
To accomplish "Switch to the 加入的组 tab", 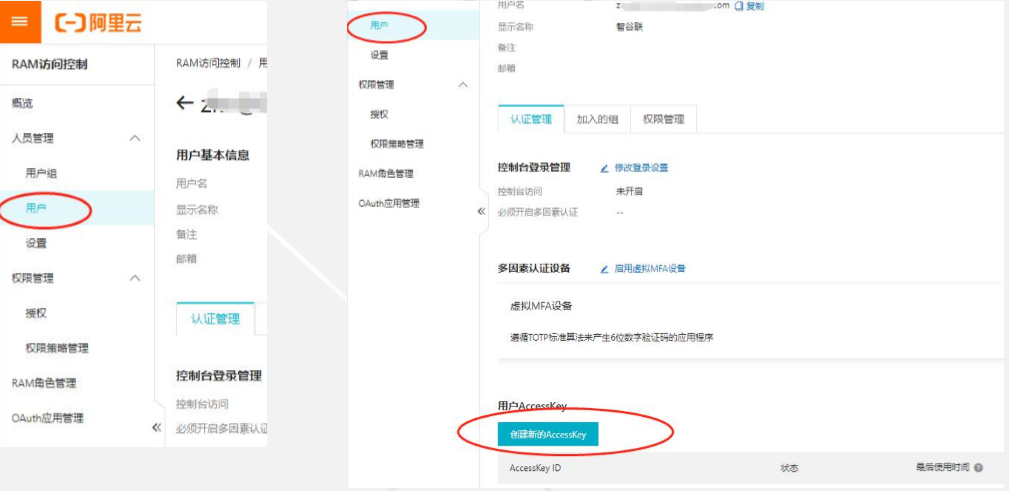I will point(597,119).
